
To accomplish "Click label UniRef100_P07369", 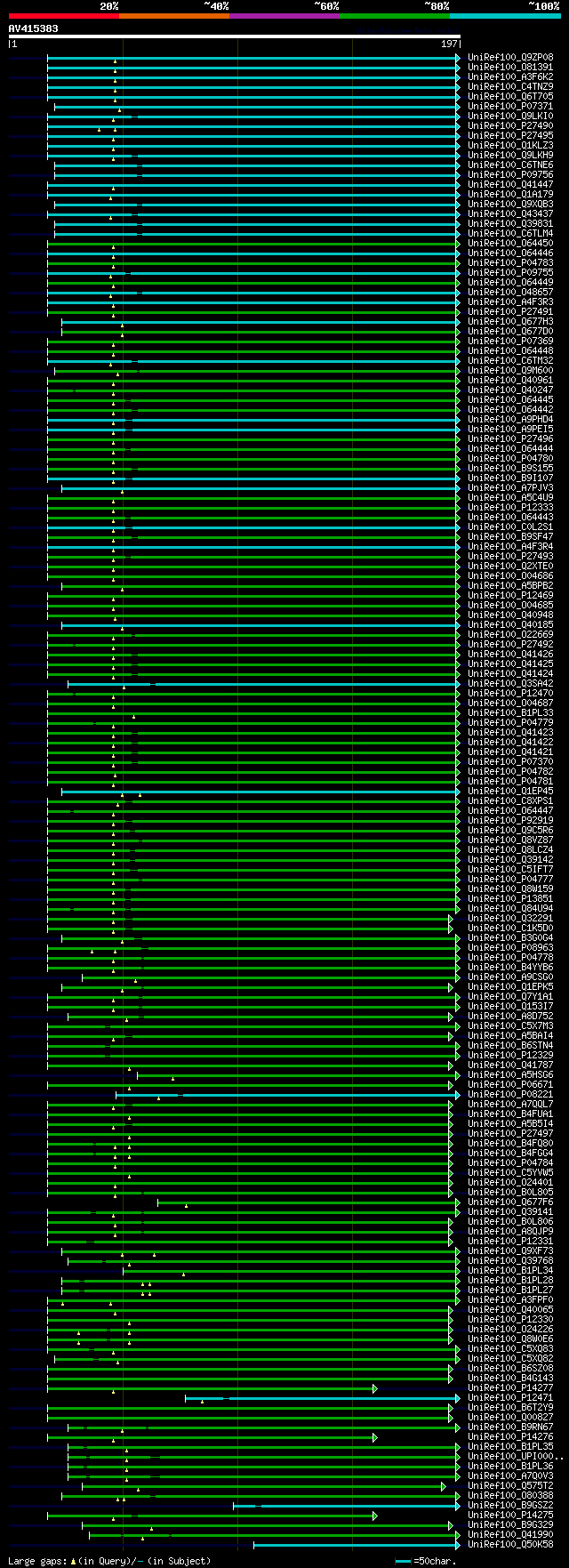I will [510, 341].
